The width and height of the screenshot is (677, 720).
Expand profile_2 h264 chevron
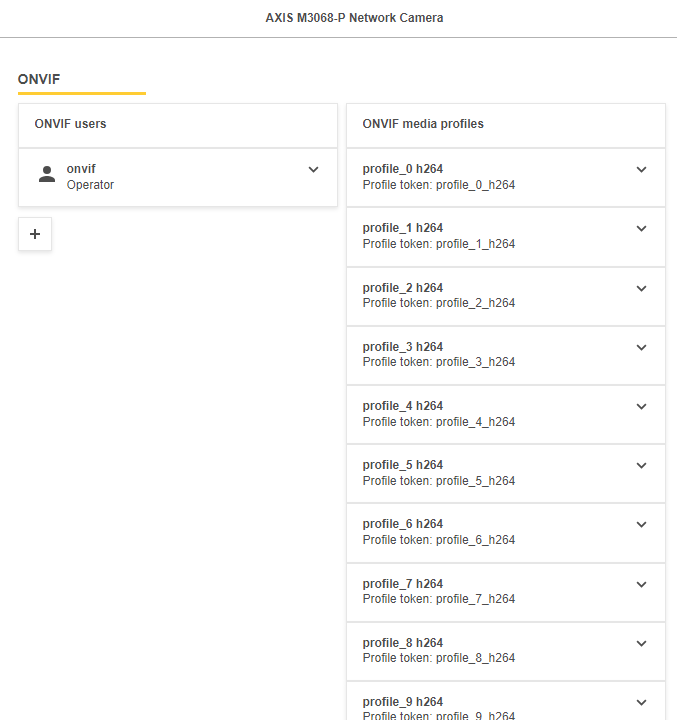click(x=641, y=288)
